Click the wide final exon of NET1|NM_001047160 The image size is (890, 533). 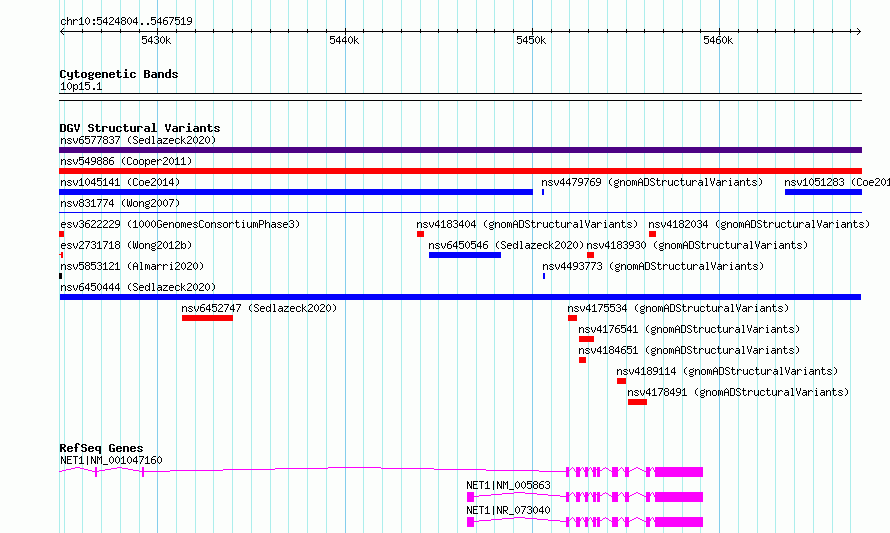(x=679, y=472)
